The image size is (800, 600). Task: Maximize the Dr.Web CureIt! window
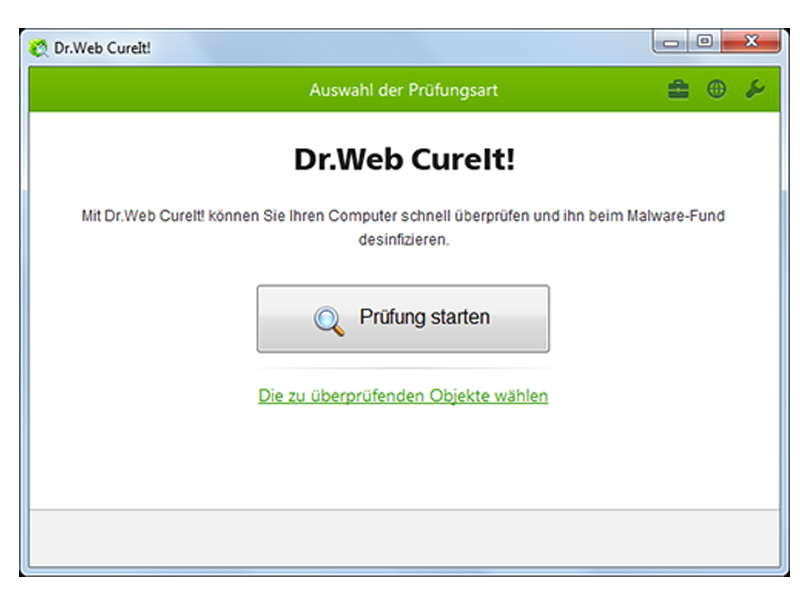coord(705,41)
